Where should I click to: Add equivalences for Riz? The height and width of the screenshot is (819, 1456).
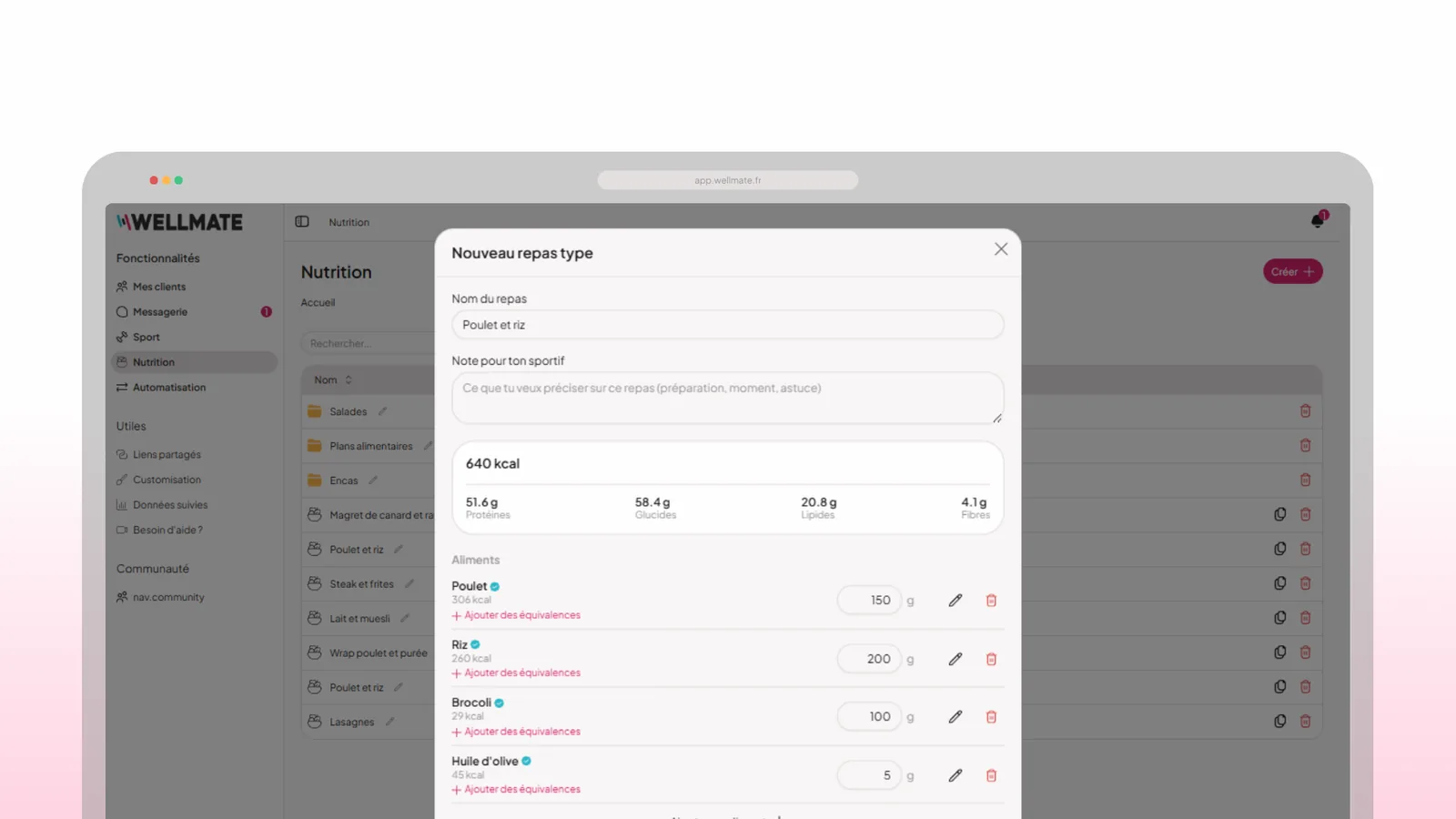516,673
